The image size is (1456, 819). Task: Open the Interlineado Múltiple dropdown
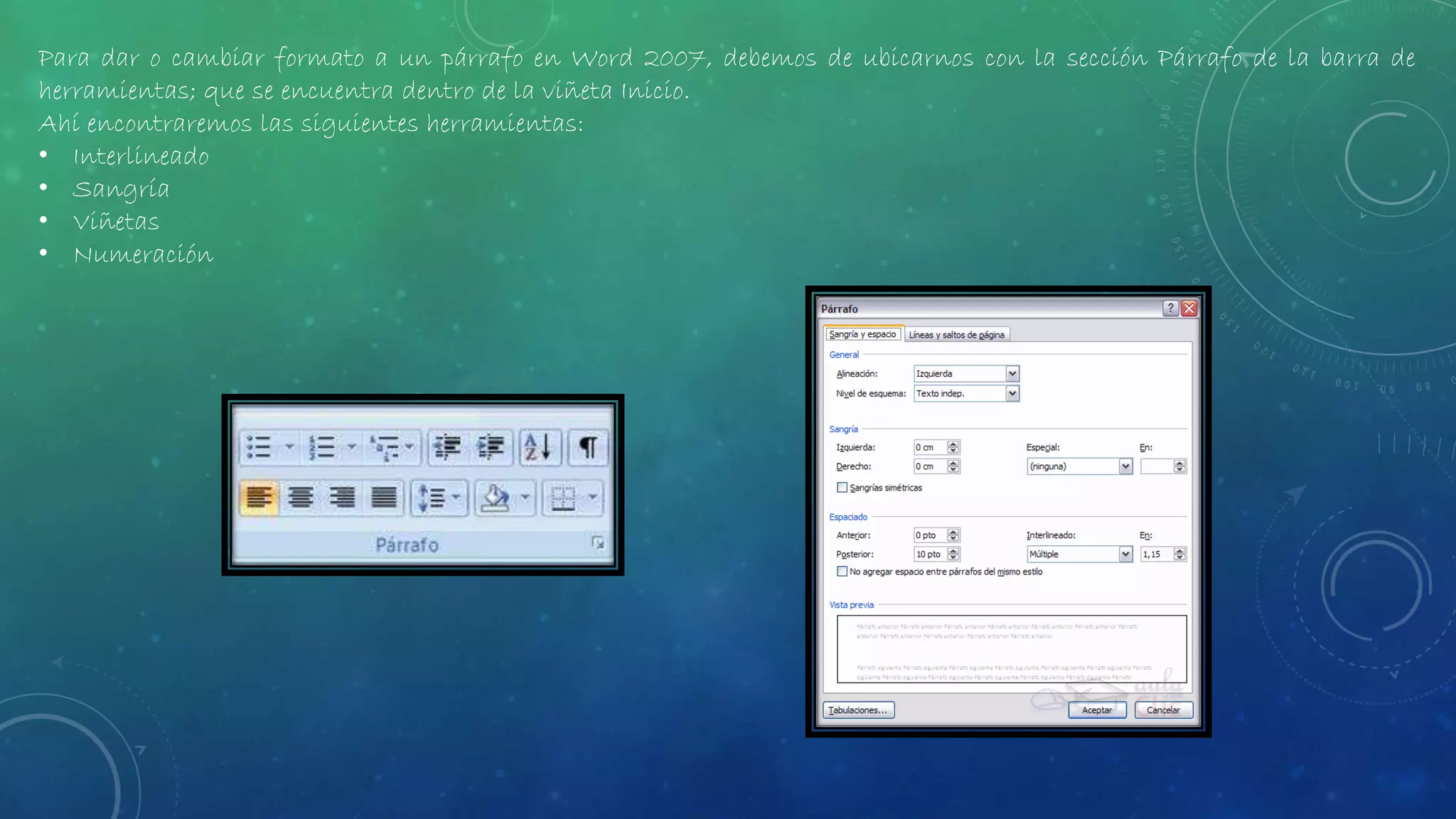pos(1080,554)
